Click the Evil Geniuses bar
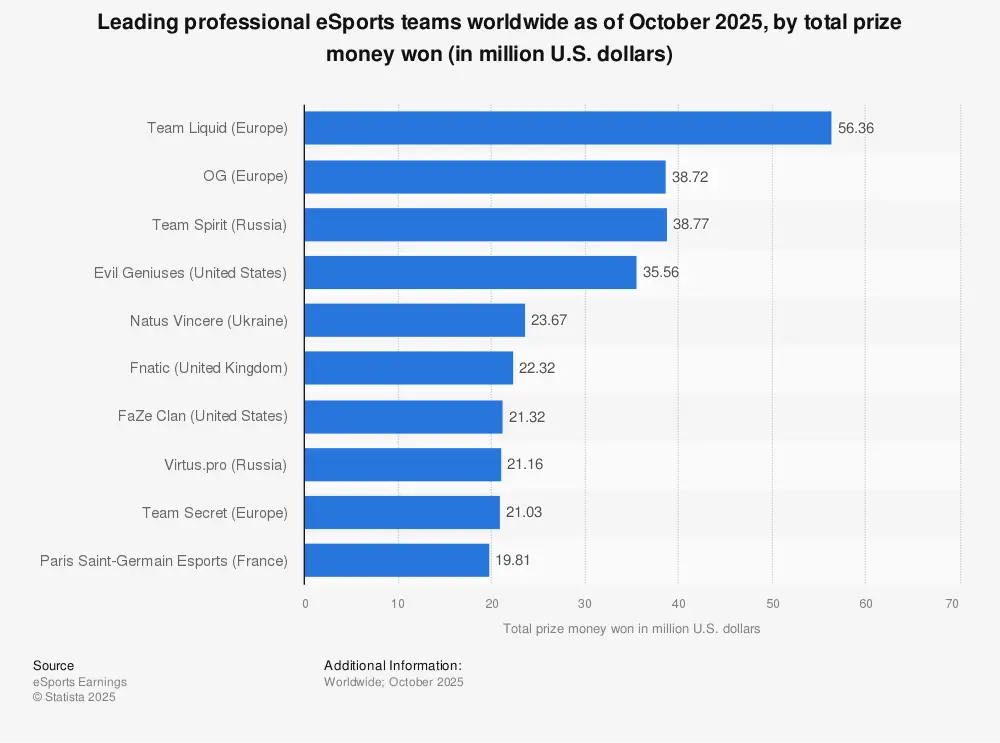The width and height of the screenshot is (1000, 743). click(470, 272)
